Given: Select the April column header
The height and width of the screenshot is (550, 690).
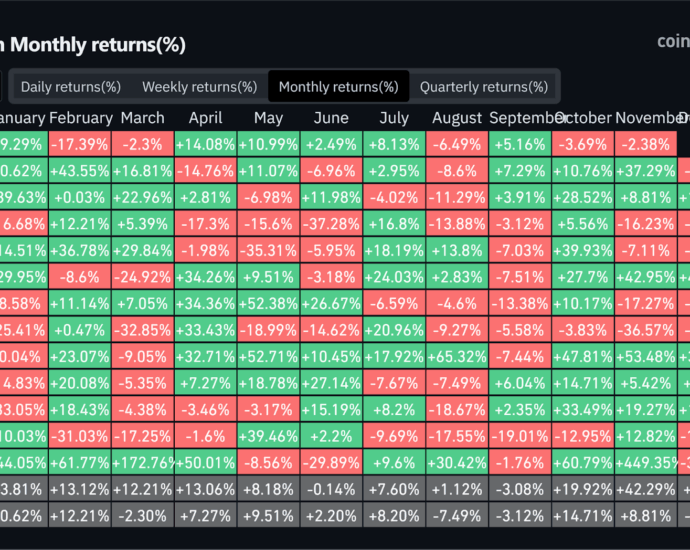Looking at the screenshot, I should coord(205,118).
